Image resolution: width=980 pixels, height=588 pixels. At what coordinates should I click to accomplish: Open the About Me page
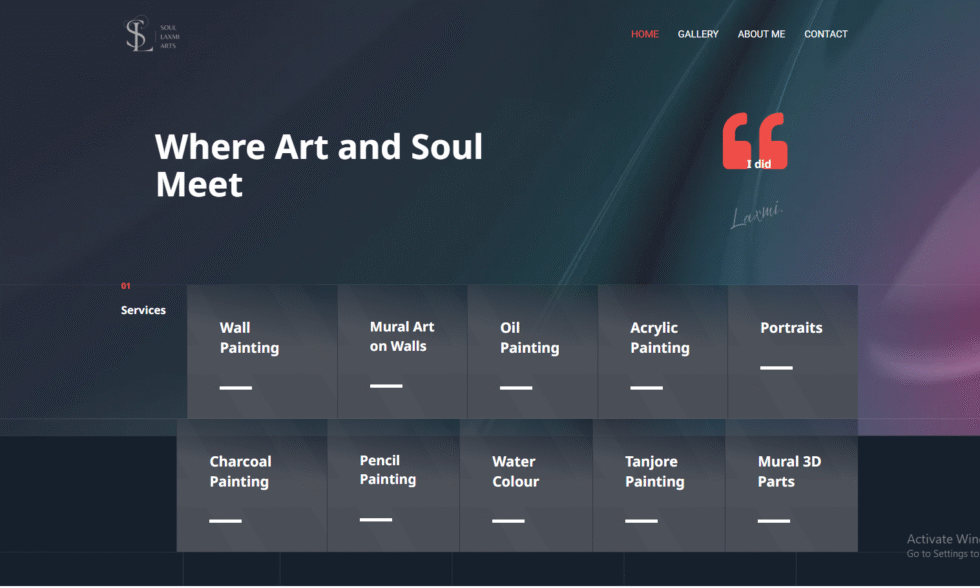[761, 34]
